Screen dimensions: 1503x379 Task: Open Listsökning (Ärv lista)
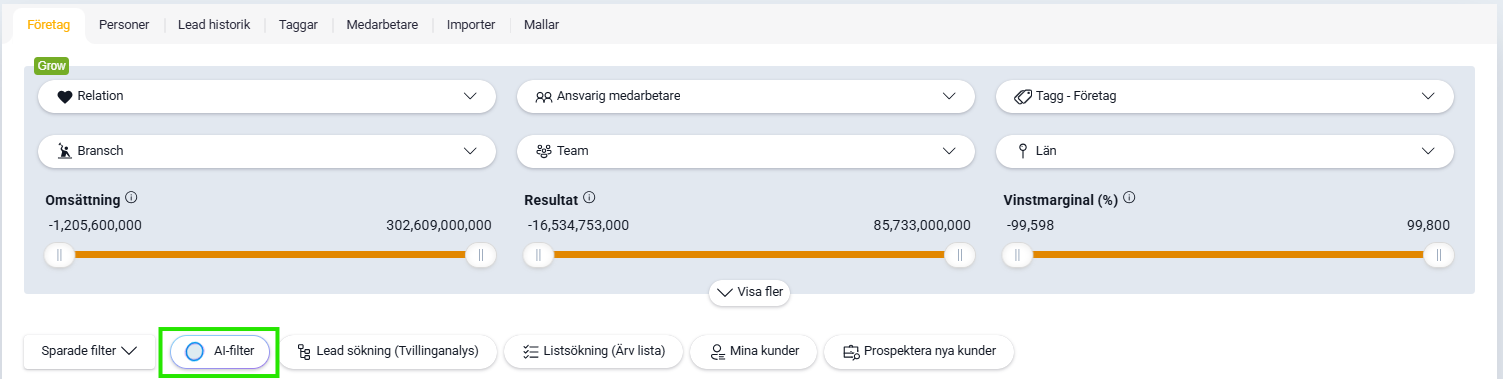coord(593,351)
